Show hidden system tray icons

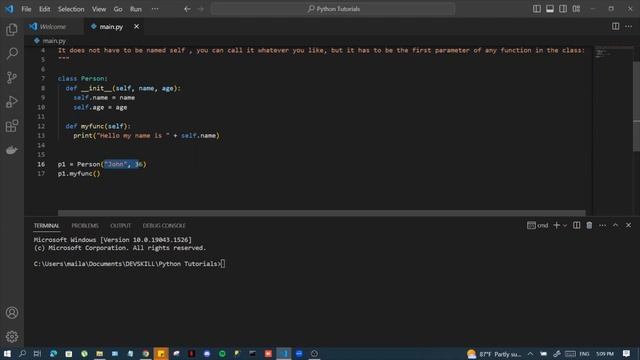(530, 354)
